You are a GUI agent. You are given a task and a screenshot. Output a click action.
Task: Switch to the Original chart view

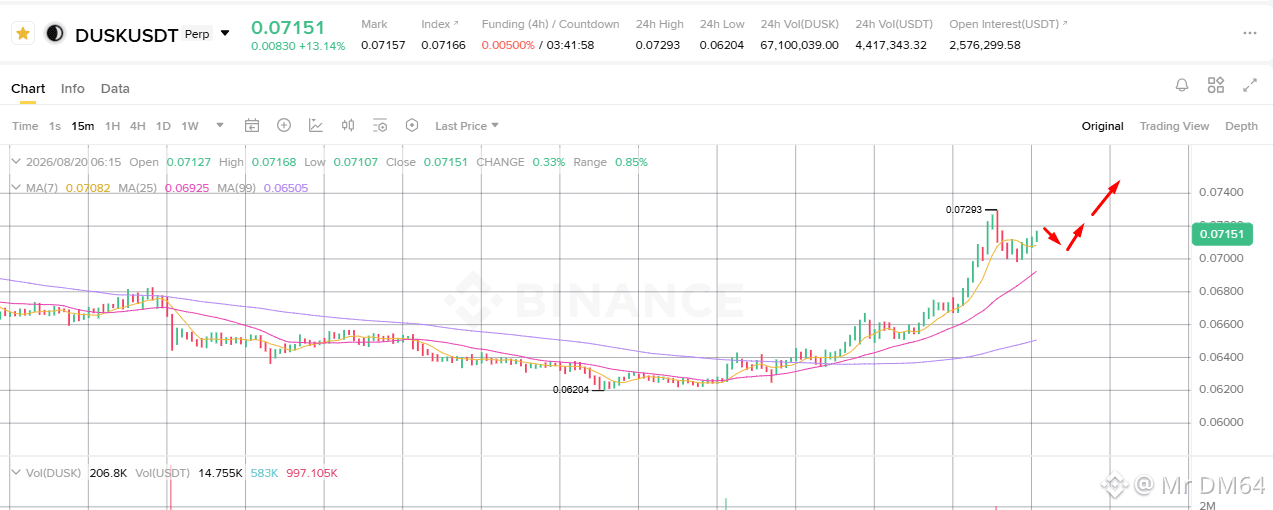pyautogui.click(x=1103, y=126)
